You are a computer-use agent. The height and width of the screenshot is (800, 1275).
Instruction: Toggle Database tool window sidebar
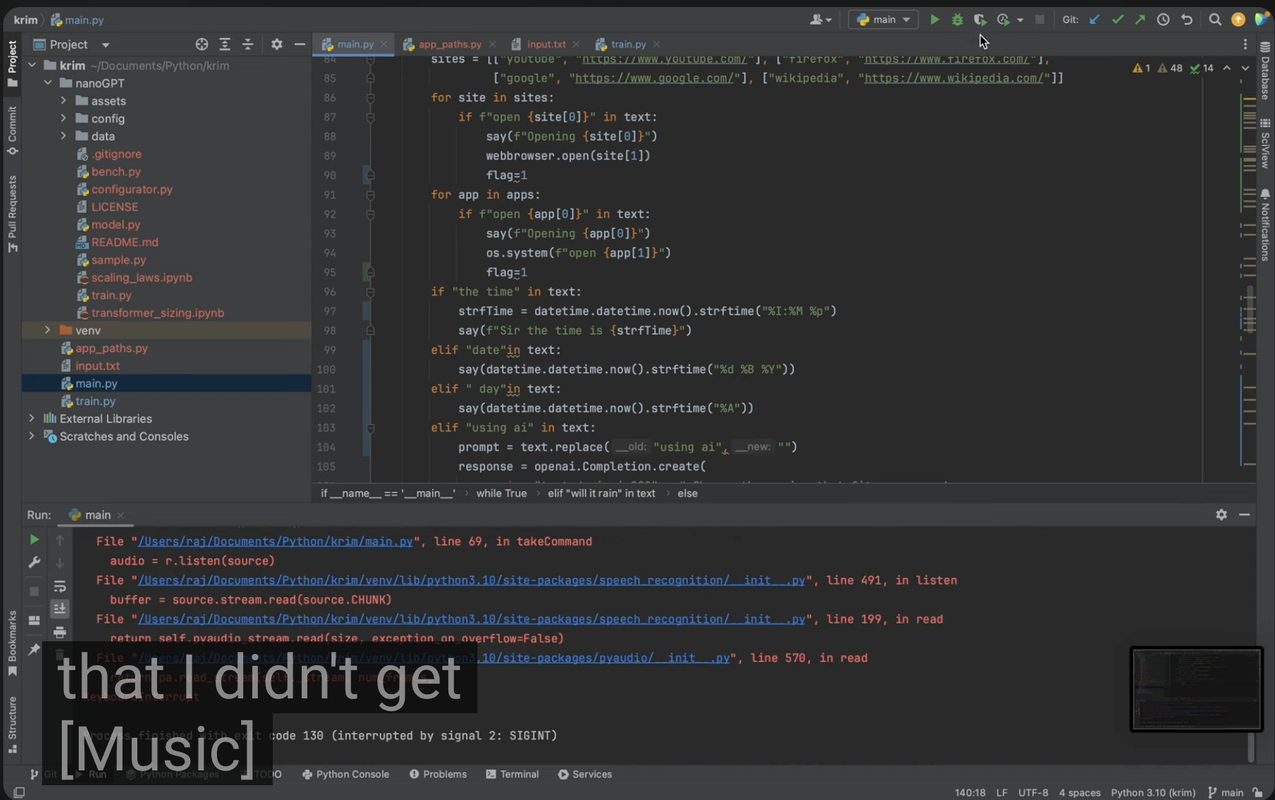1265,72
